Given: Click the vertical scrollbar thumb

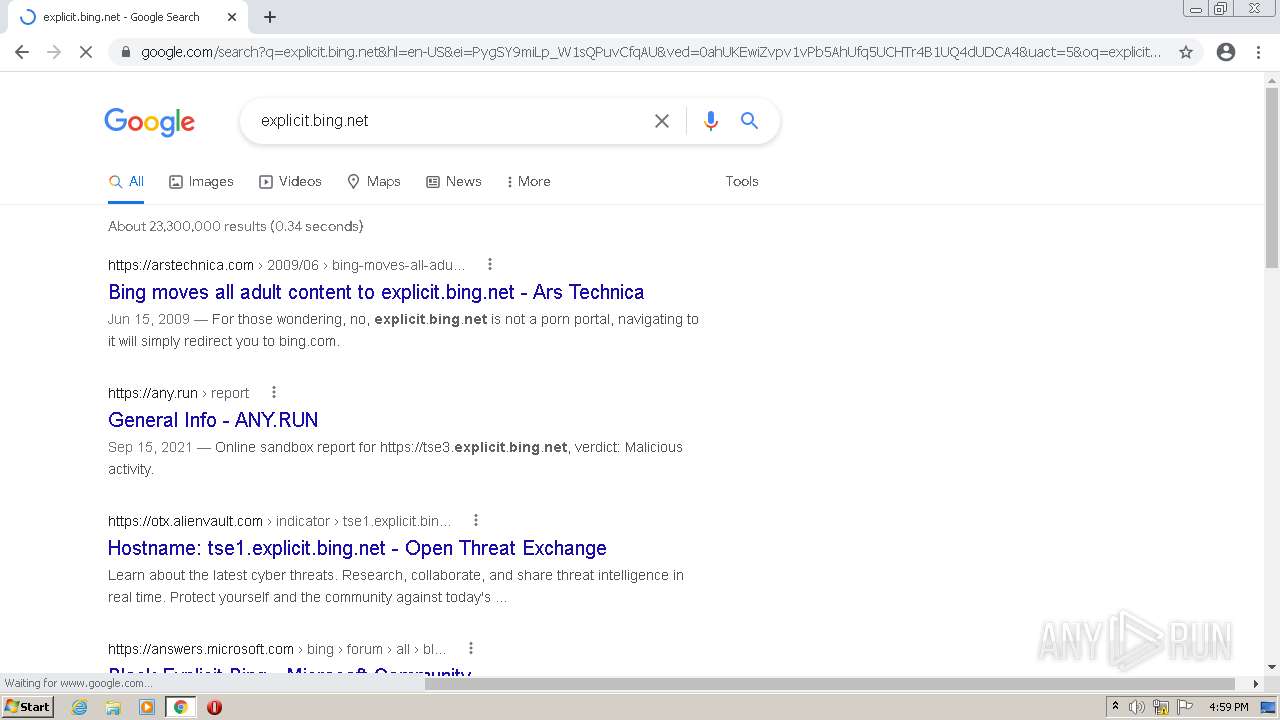Looking at the screenshot, I should pos(1272,178).
